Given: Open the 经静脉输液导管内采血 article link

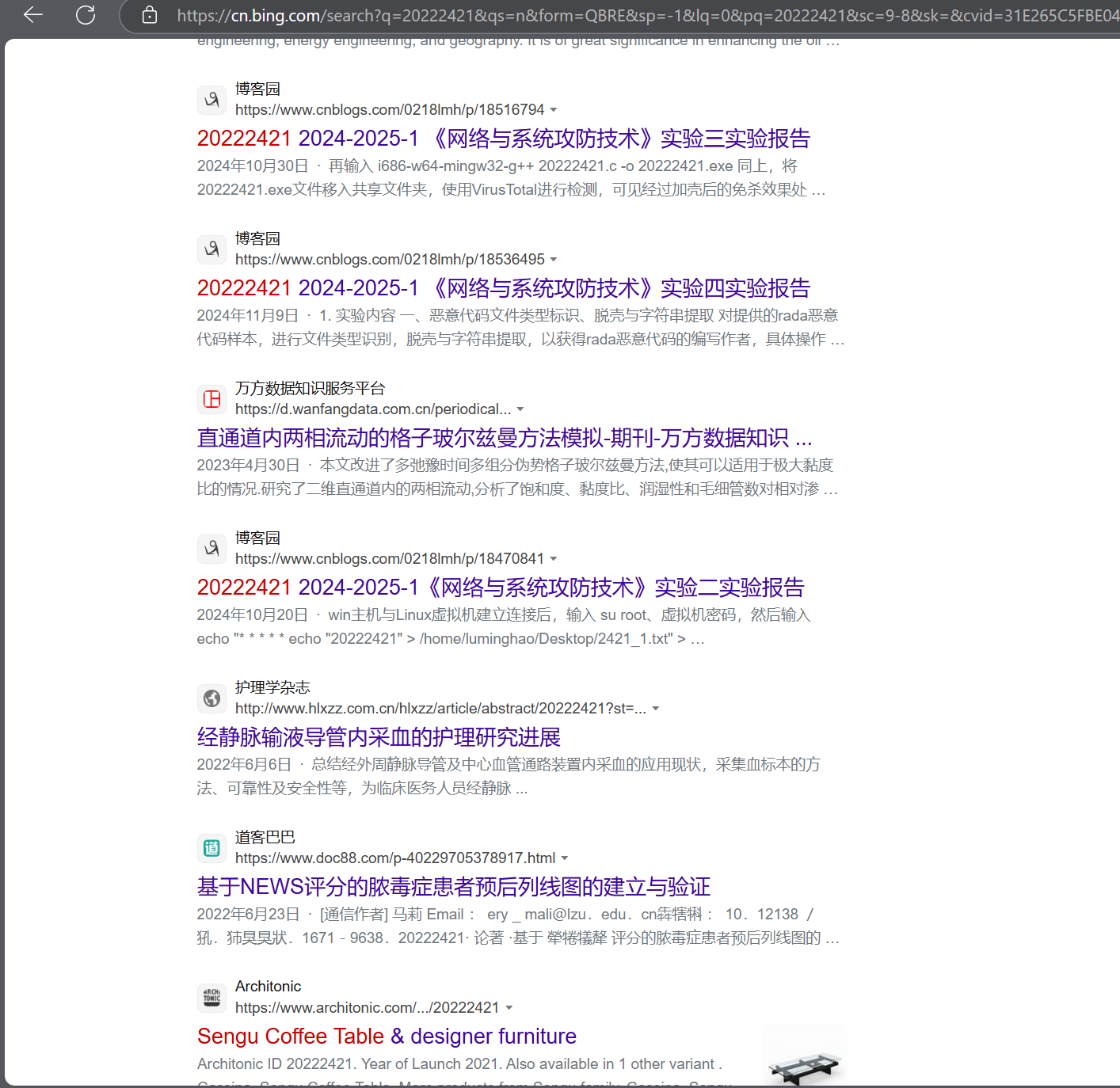Looking at the screenshot, I should coord(378,737).
